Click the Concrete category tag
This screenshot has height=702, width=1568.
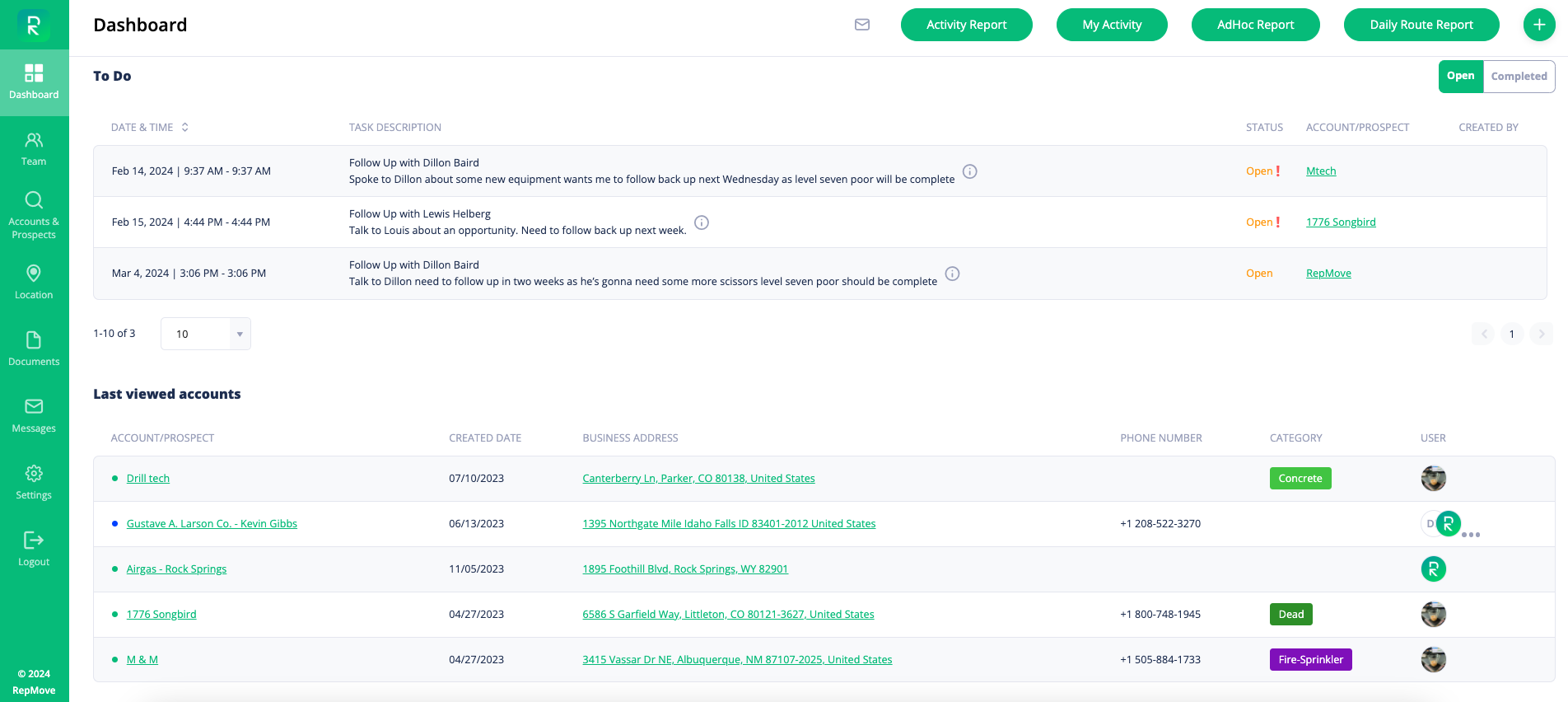(1300, 479)
